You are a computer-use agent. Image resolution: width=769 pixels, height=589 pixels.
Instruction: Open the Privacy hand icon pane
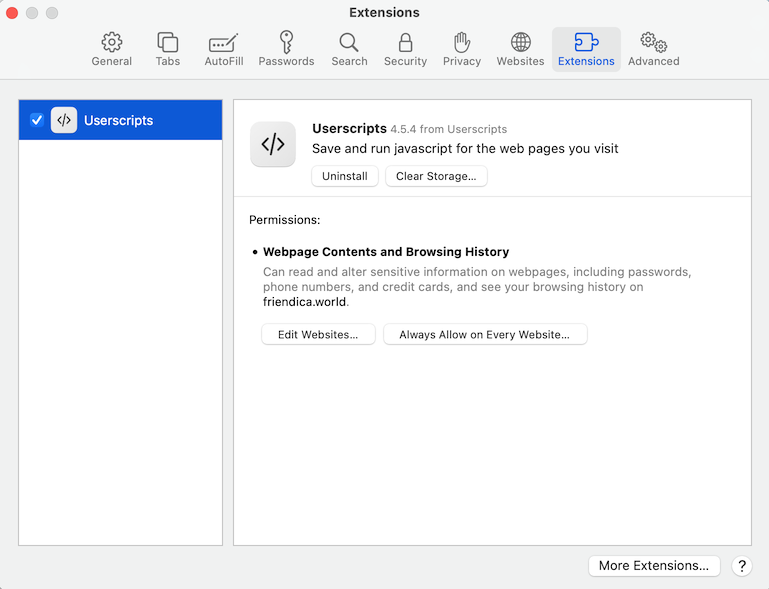pyautogui.click(x=461, y=50)
